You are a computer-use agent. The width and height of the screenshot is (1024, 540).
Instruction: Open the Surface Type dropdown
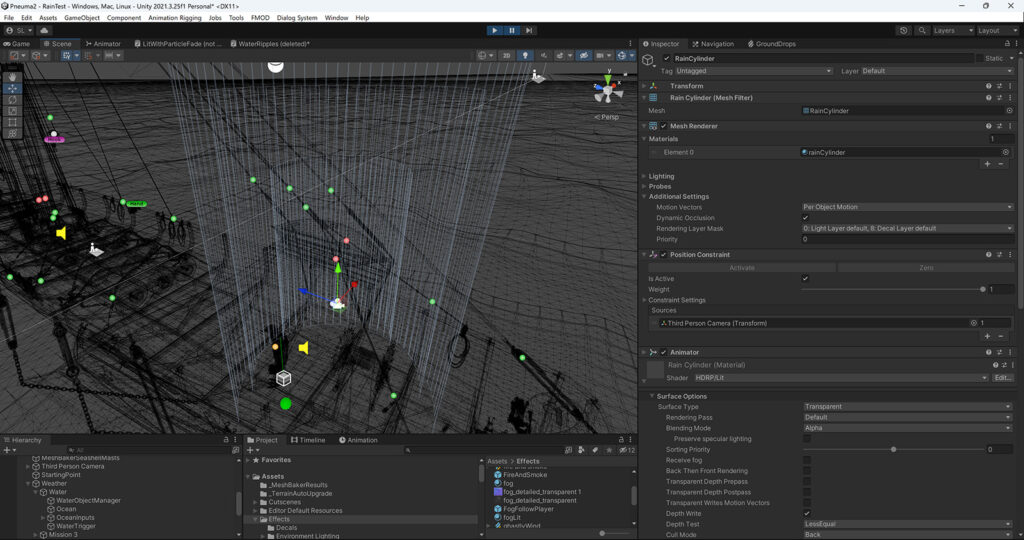[x=907, y=407]
